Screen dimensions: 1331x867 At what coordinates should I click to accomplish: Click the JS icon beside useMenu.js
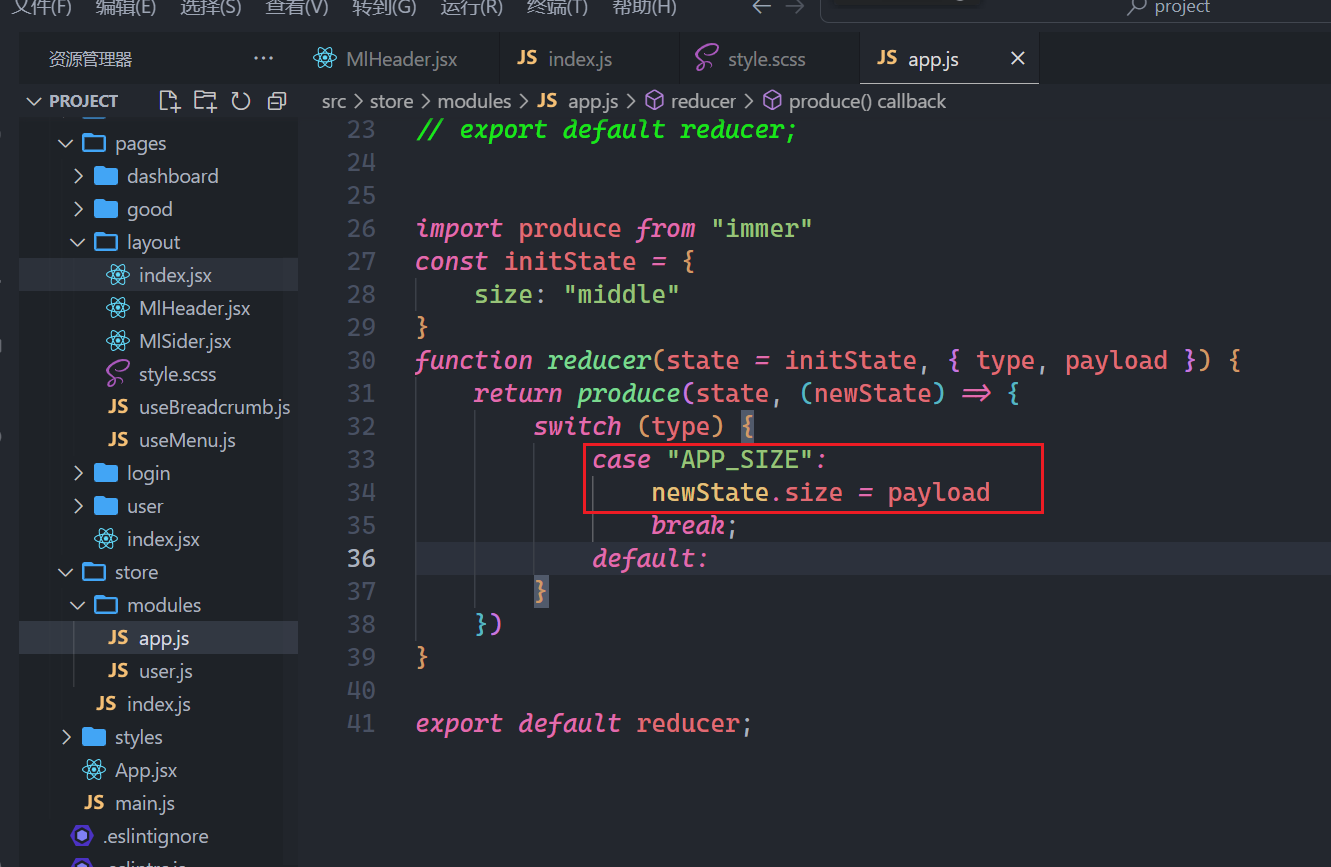point(118,440)
